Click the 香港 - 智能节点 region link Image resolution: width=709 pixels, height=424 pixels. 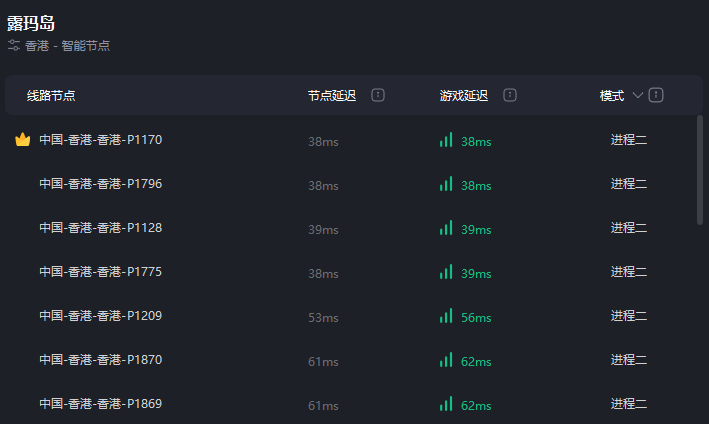pos(67,46)
